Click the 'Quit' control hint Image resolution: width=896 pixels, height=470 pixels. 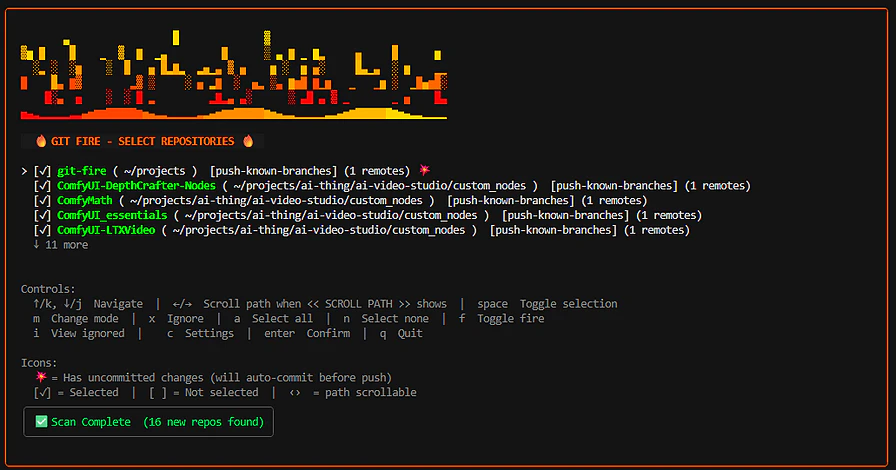coord(410,334)
